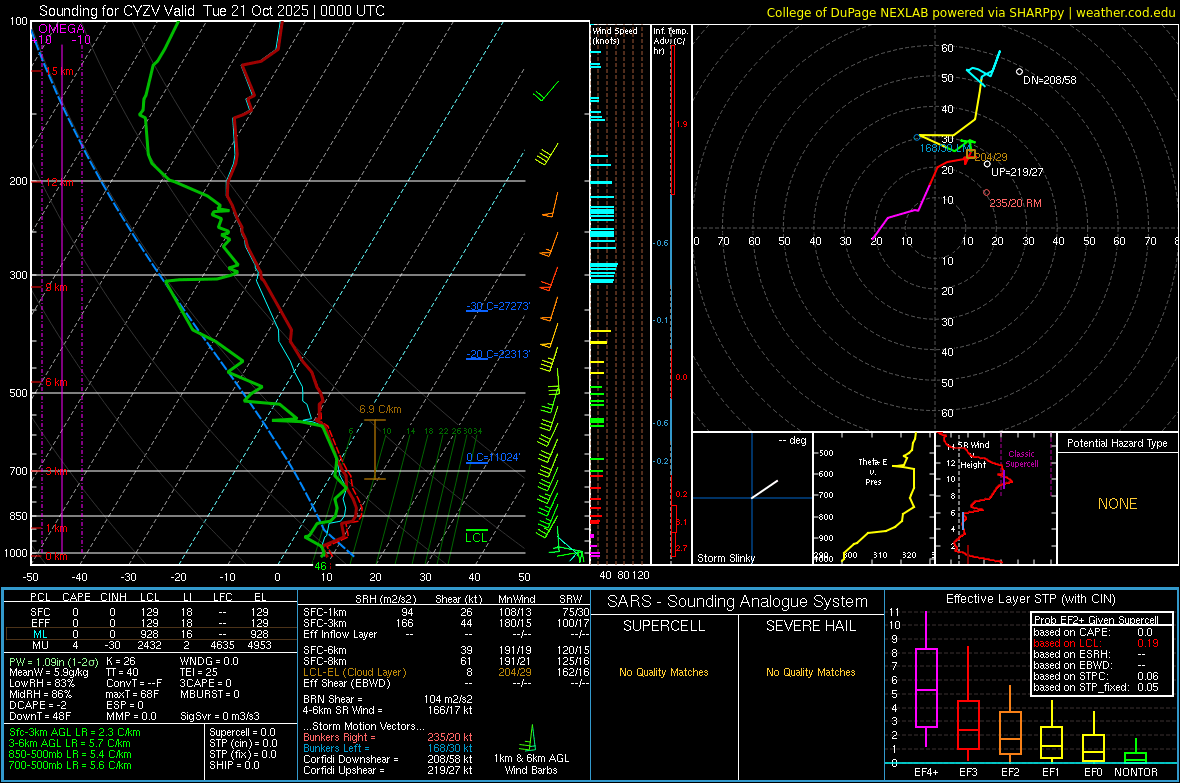Click the Prob EF2+ Given Supercell header

coord(1096,620)
